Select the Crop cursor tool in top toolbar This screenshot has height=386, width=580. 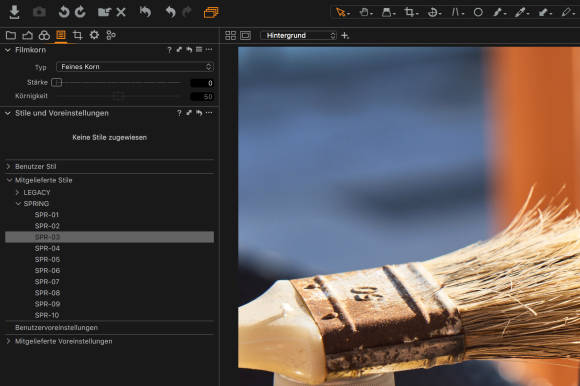(411, 13)
